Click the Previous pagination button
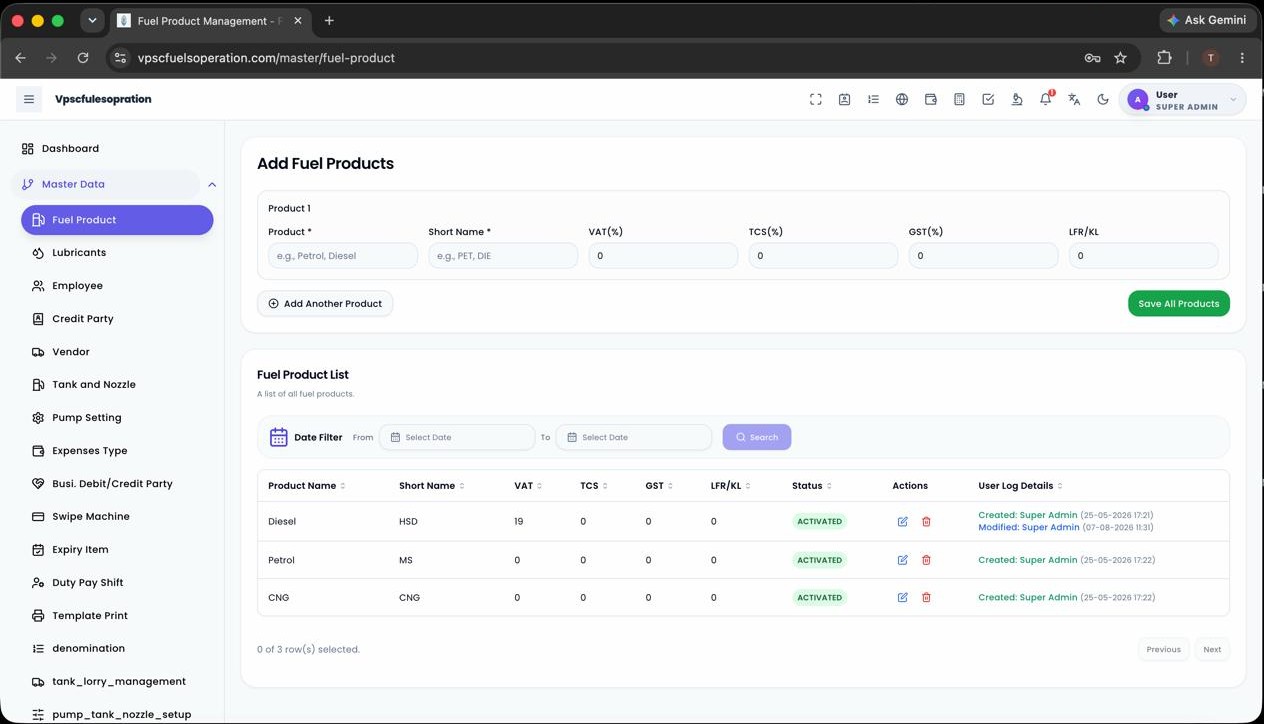 (1164, 650)
